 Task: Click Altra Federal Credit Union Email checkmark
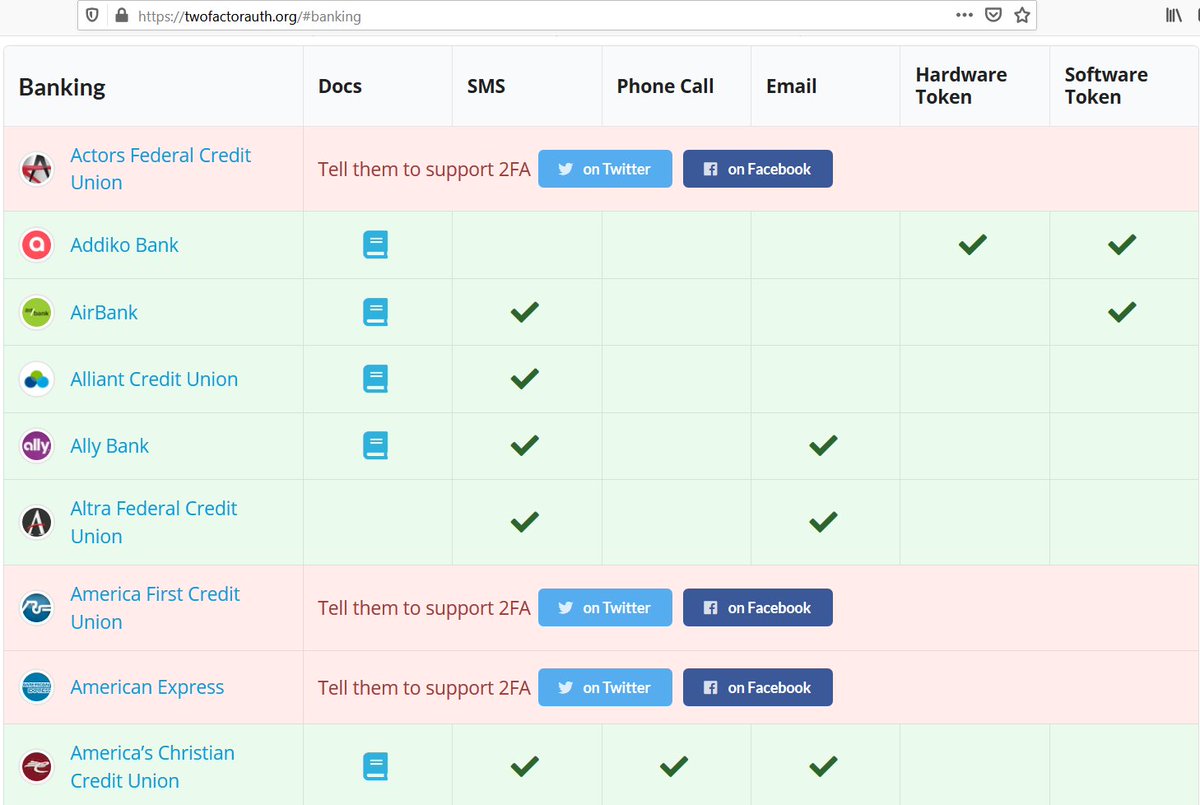click(823, 521)
